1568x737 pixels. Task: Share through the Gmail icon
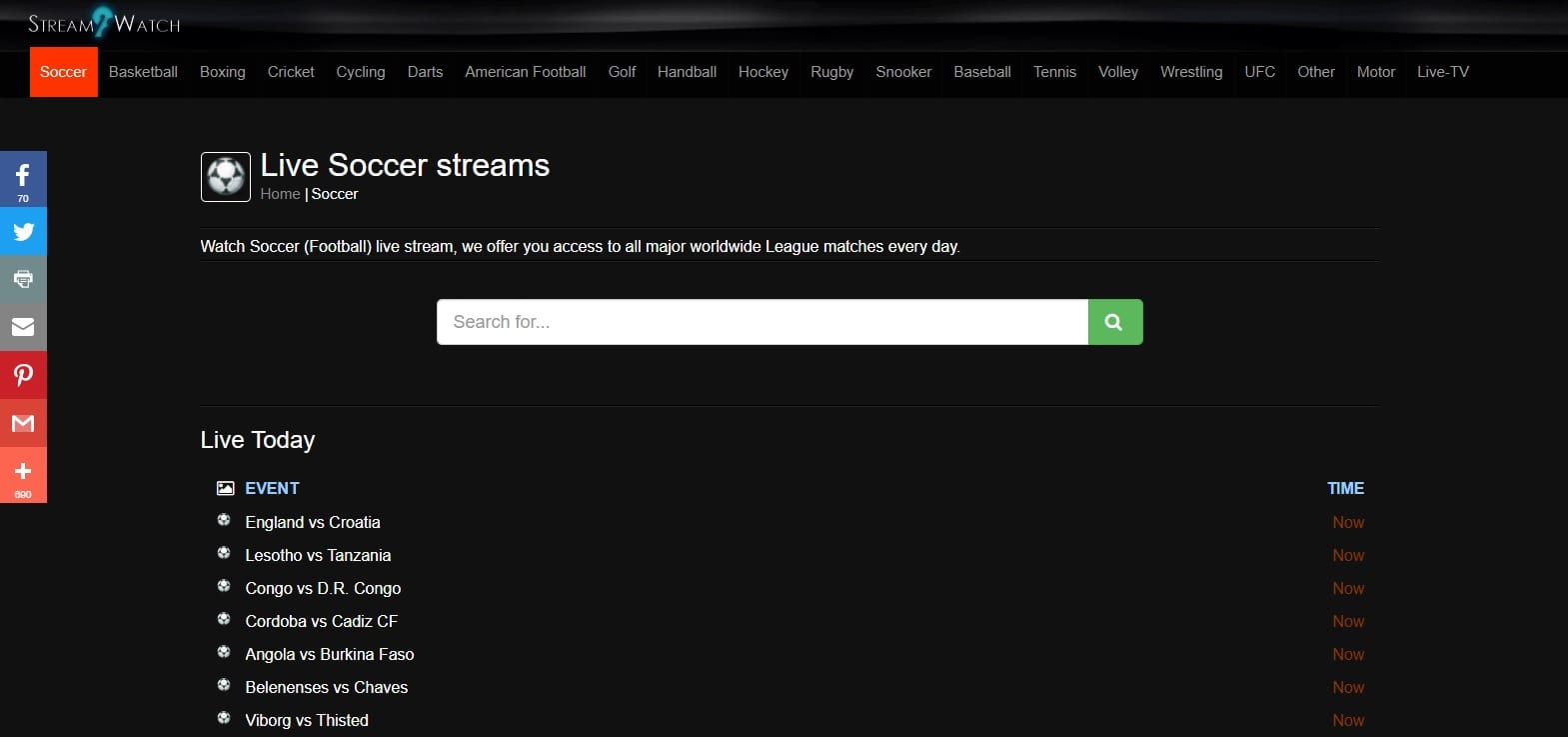(23, 423)
